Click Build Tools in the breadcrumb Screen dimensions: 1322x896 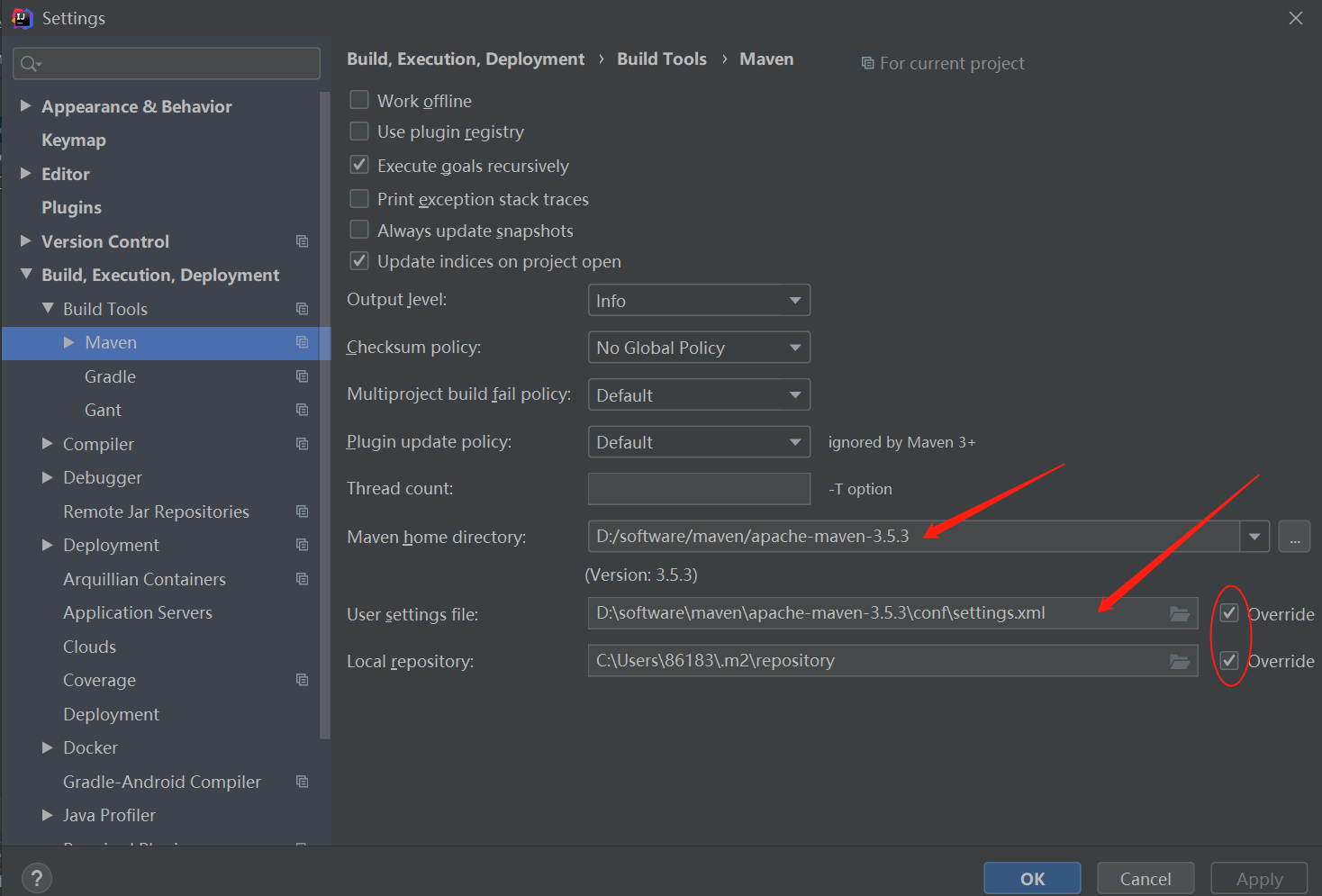point(662,59)
